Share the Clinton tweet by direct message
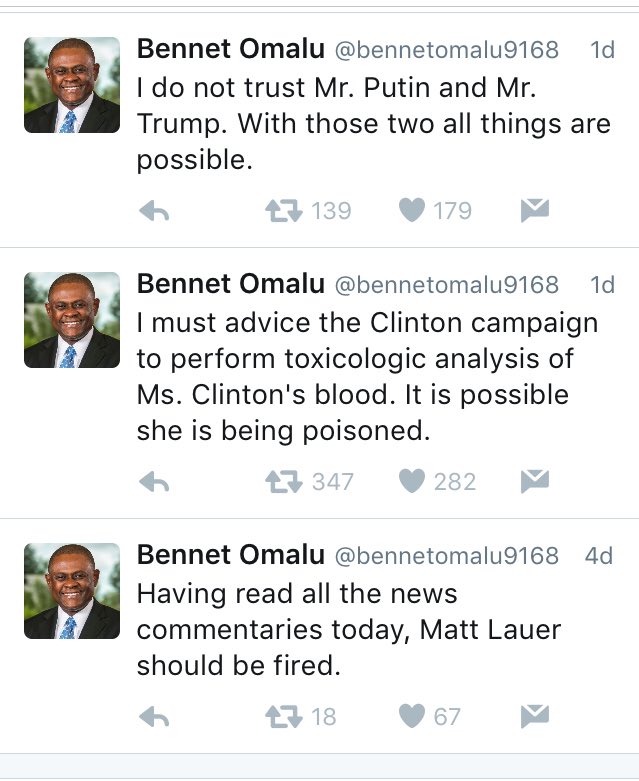 [x=535, y=481]
